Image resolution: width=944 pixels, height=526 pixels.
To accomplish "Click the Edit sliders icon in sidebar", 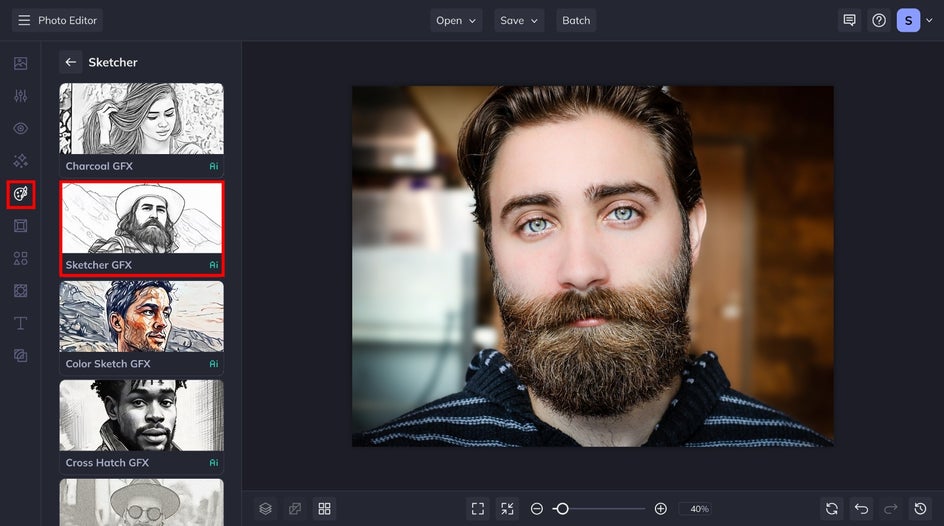I will point(20,96).
